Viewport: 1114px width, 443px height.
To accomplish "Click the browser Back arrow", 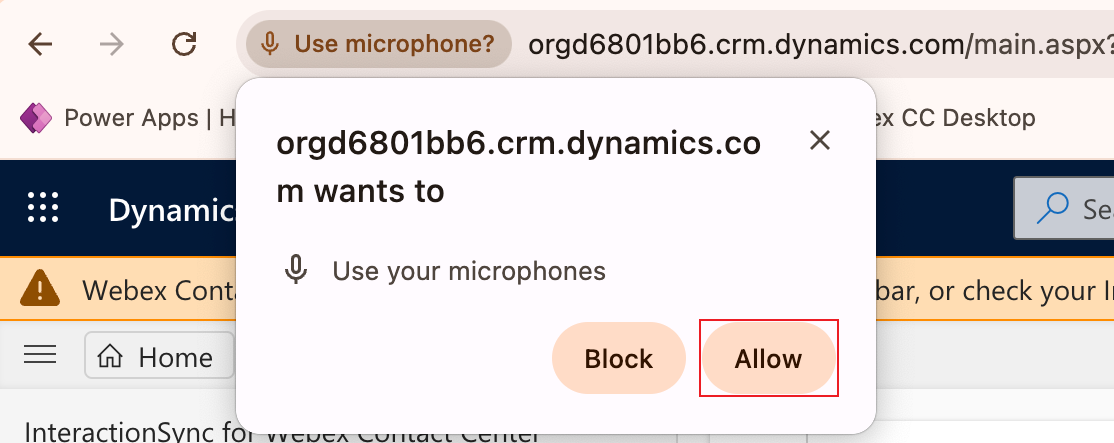I will coord(40,44).
